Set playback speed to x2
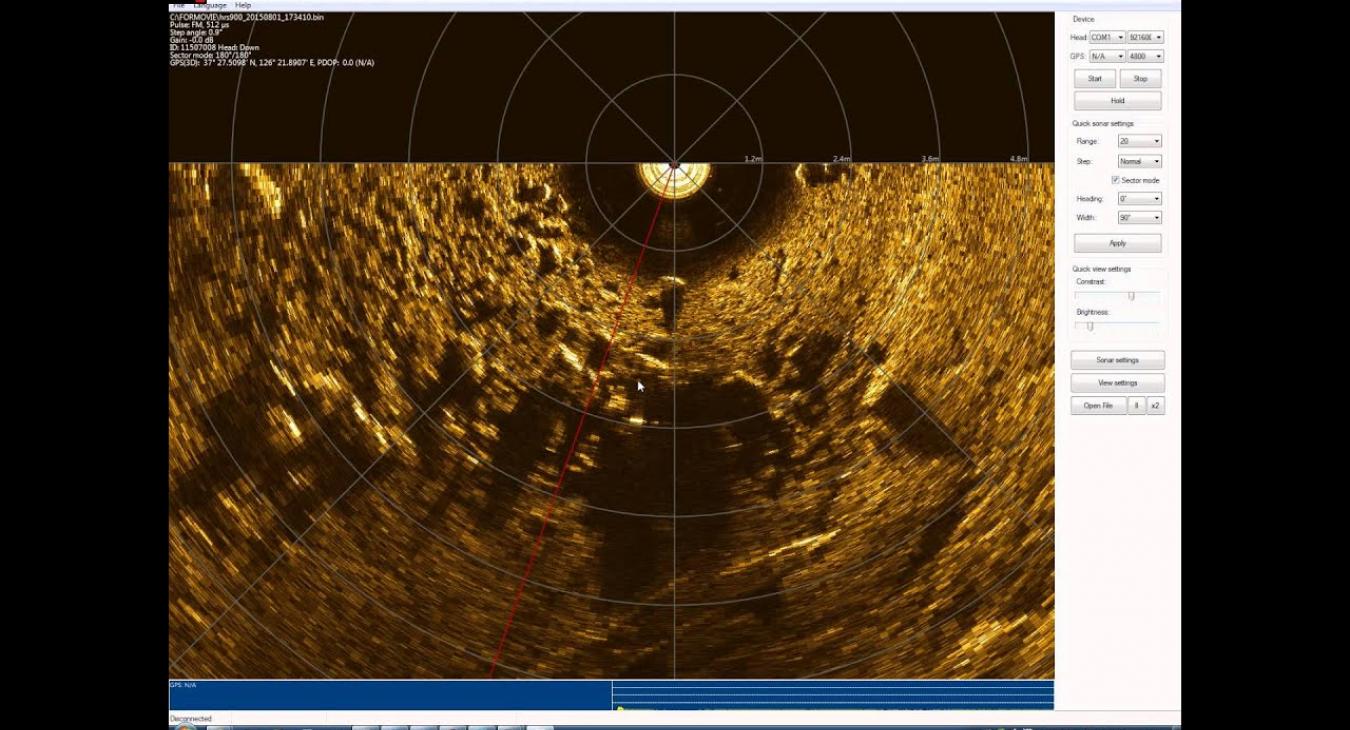 [1155, 405]
